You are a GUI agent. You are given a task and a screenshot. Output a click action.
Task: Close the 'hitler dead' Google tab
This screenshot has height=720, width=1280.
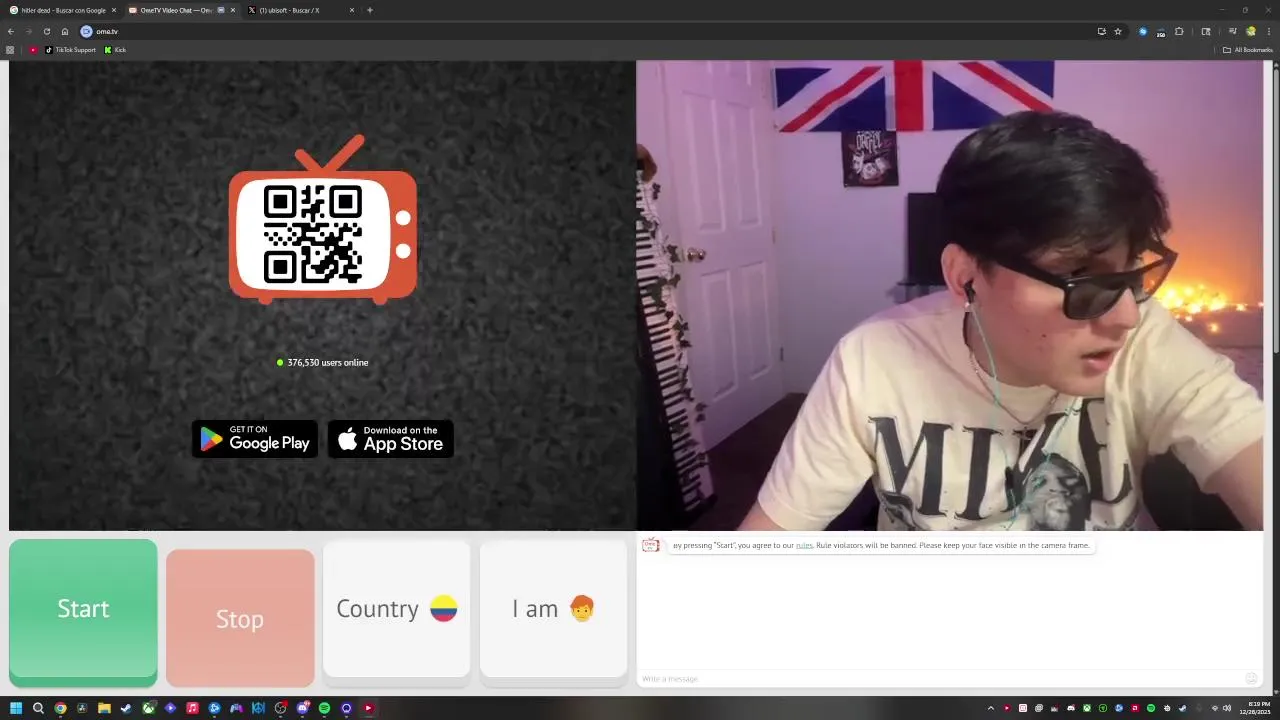point(114,10)
